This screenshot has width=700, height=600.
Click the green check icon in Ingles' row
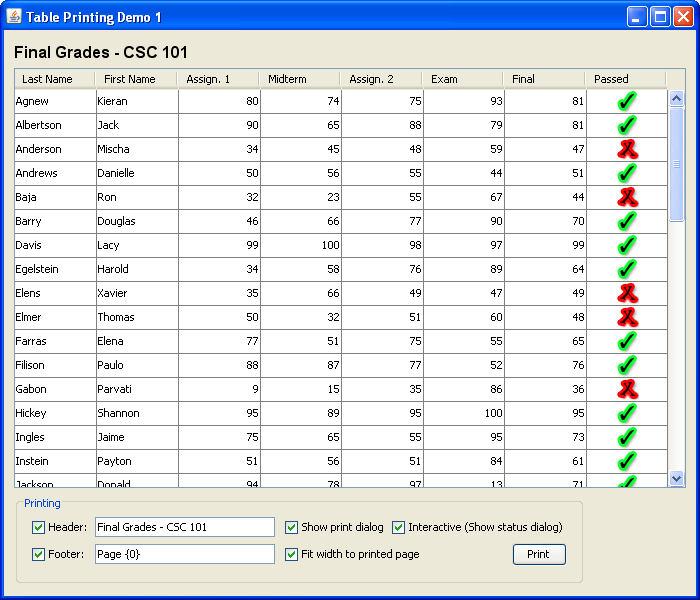(x=627, y=437)
